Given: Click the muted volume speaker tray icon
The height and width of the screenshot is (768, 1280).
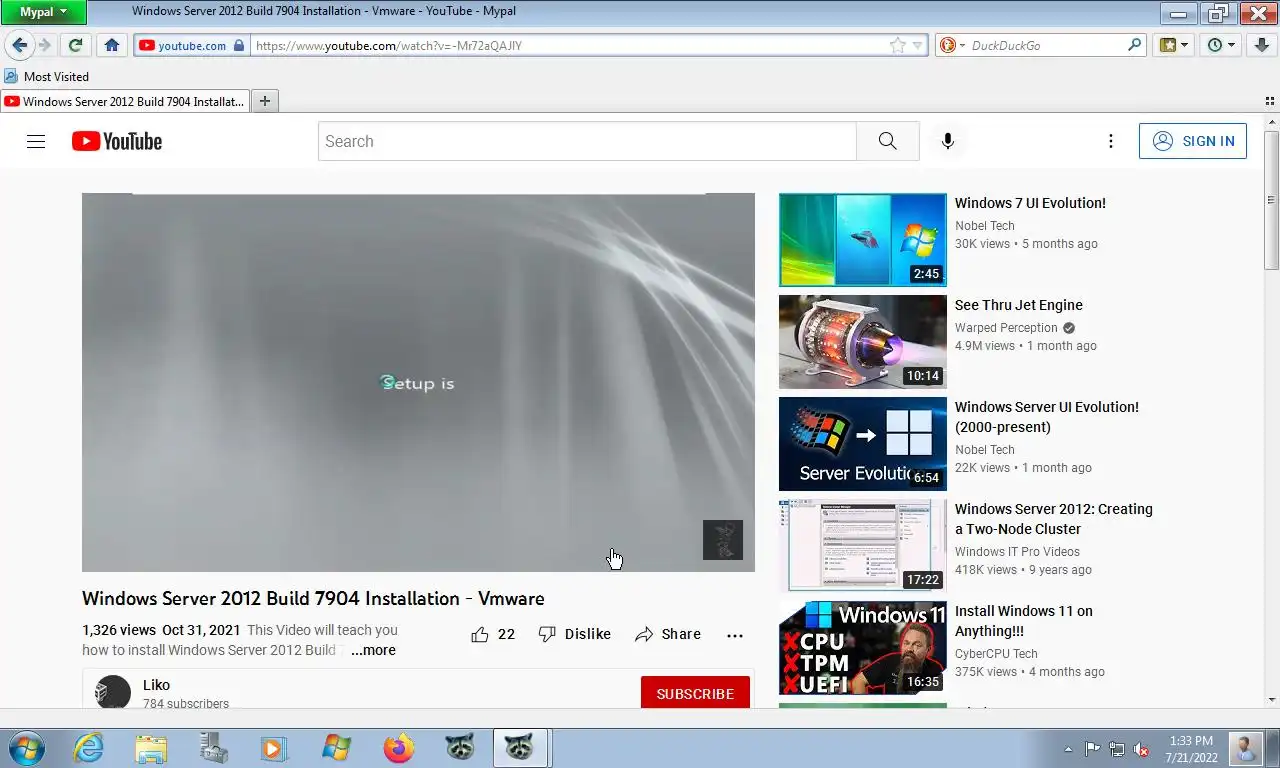Looking at the screenshot, I should 1141,749.
